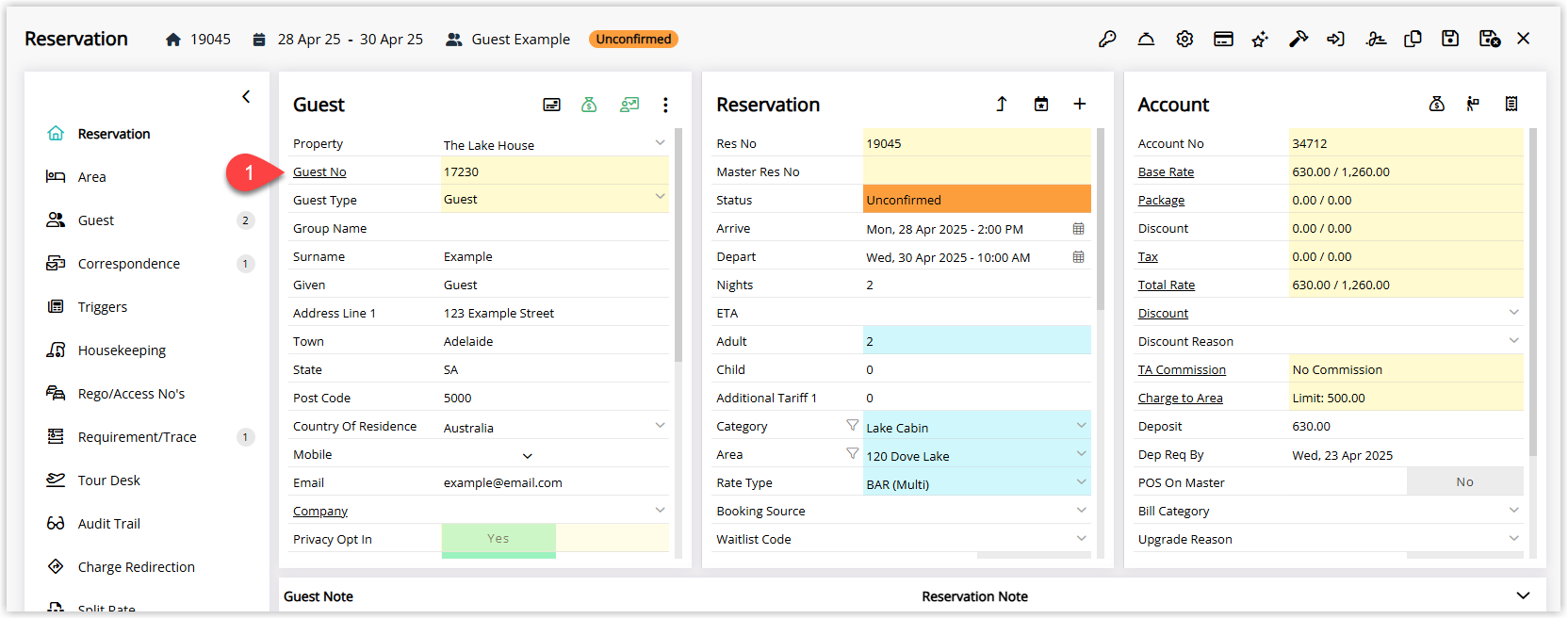Open the settings gear icon
This screenshot has height=619, width=1568.
[x=1184, y=39]
